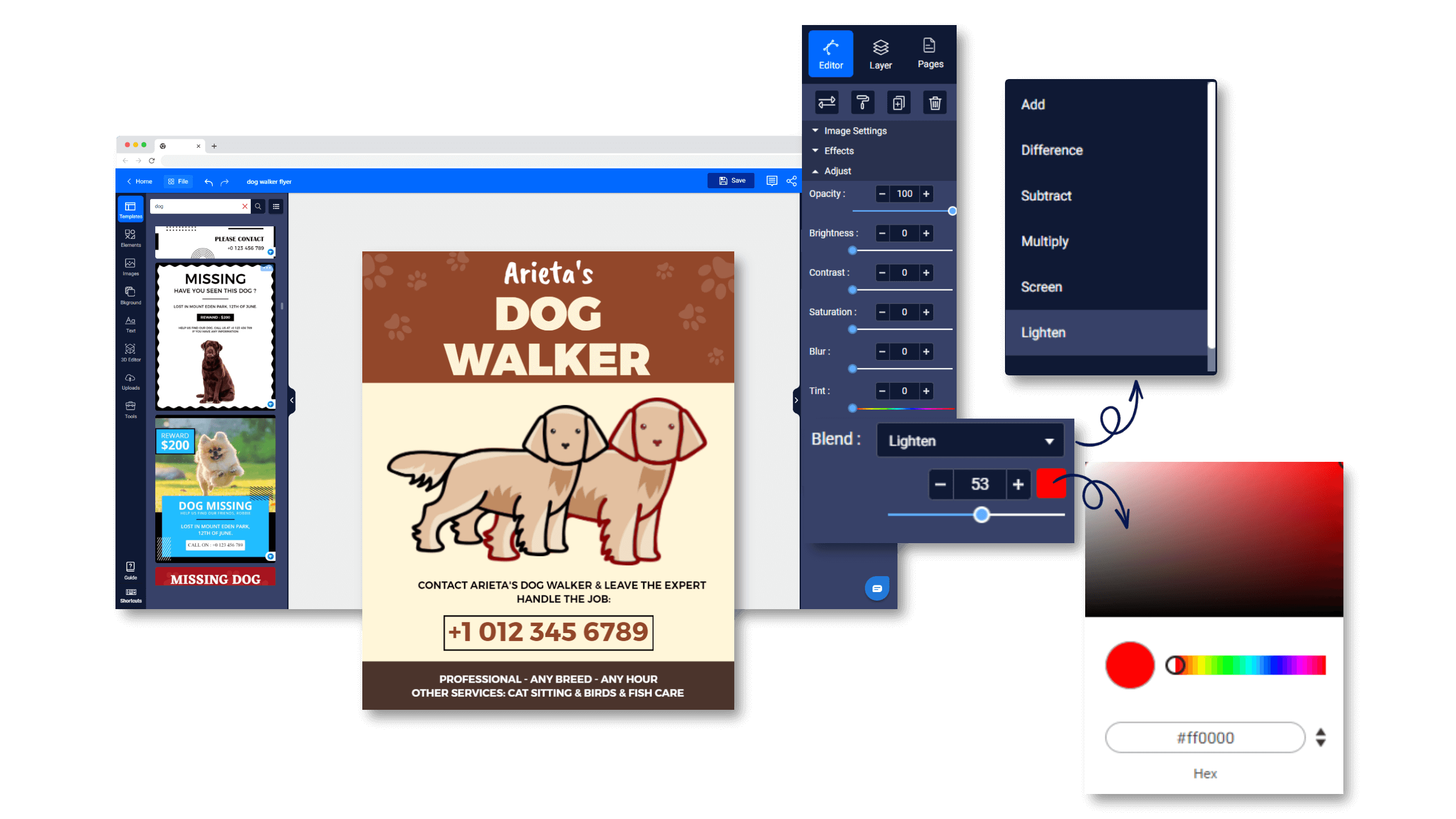Screen dimensions: 1456x819
Task: Click the Duplicate element icon in editor toolbar
Action: click(x=898, y=103)
